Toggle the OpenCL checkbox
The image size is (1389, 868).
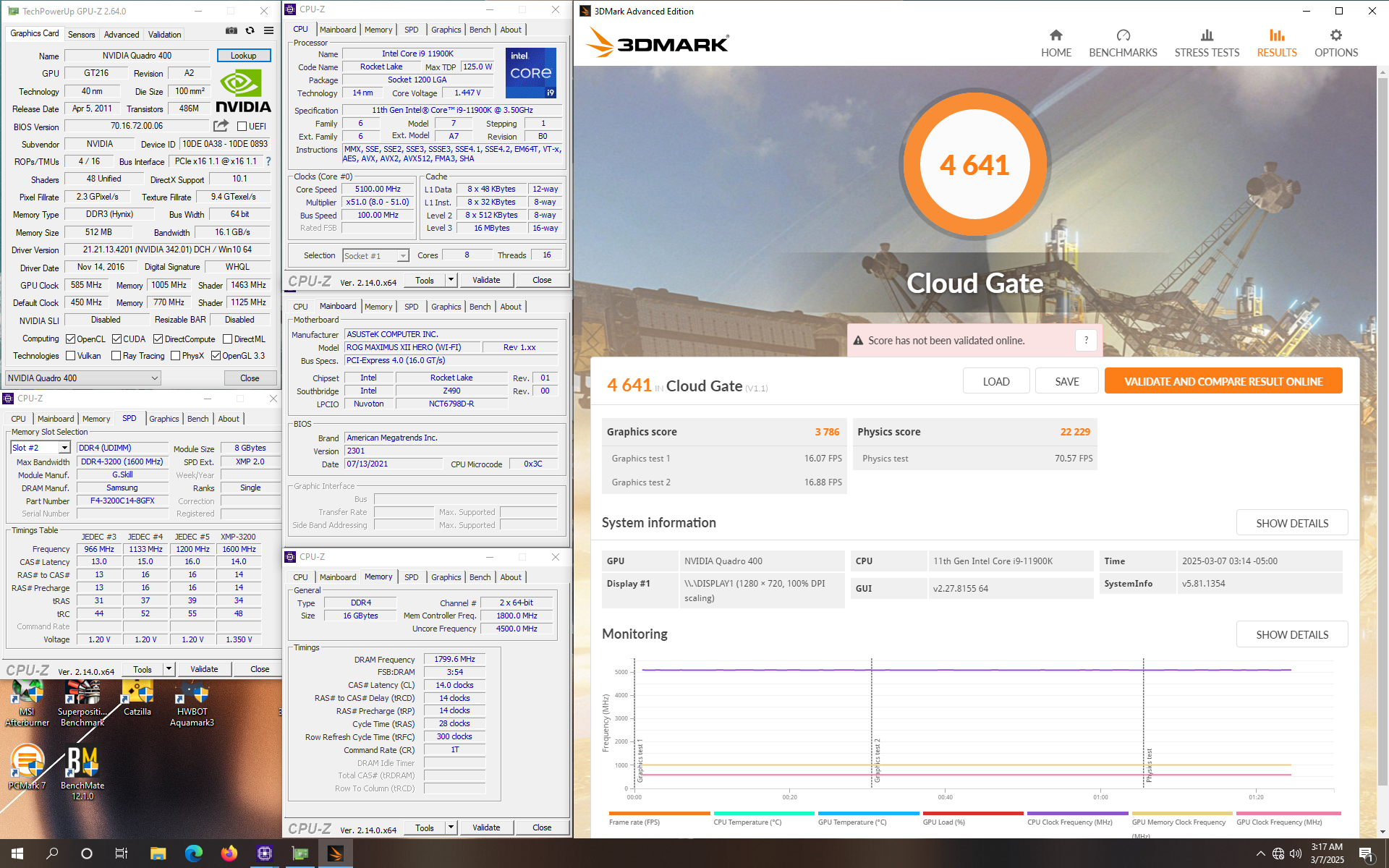[x=70, y=339]
